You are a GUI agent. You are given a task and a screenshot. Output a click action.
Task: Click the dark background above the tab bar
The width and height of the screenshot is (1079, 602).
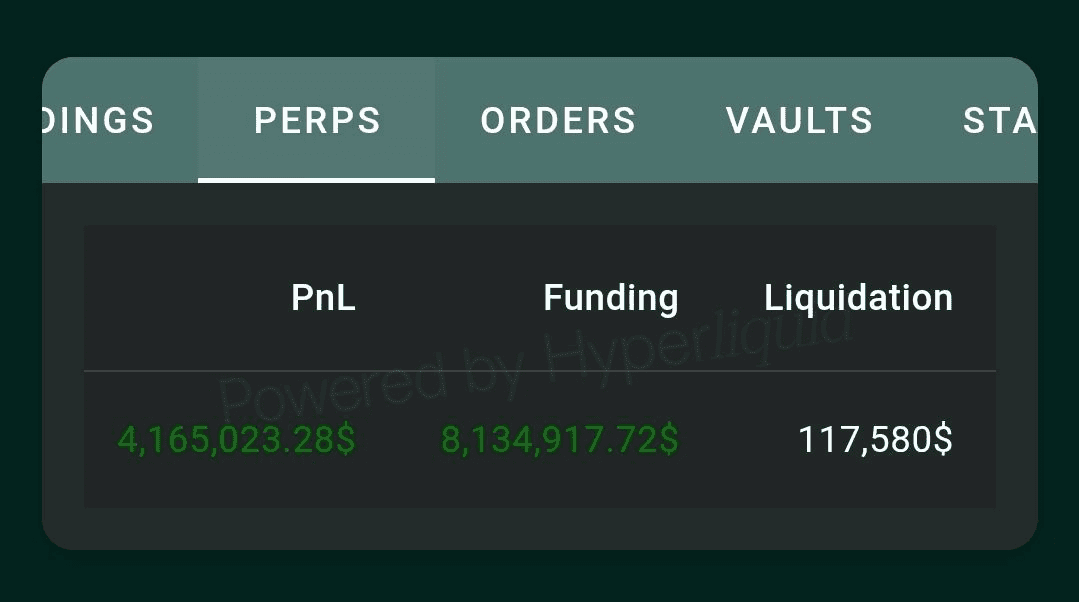click(x=540, y=28)
